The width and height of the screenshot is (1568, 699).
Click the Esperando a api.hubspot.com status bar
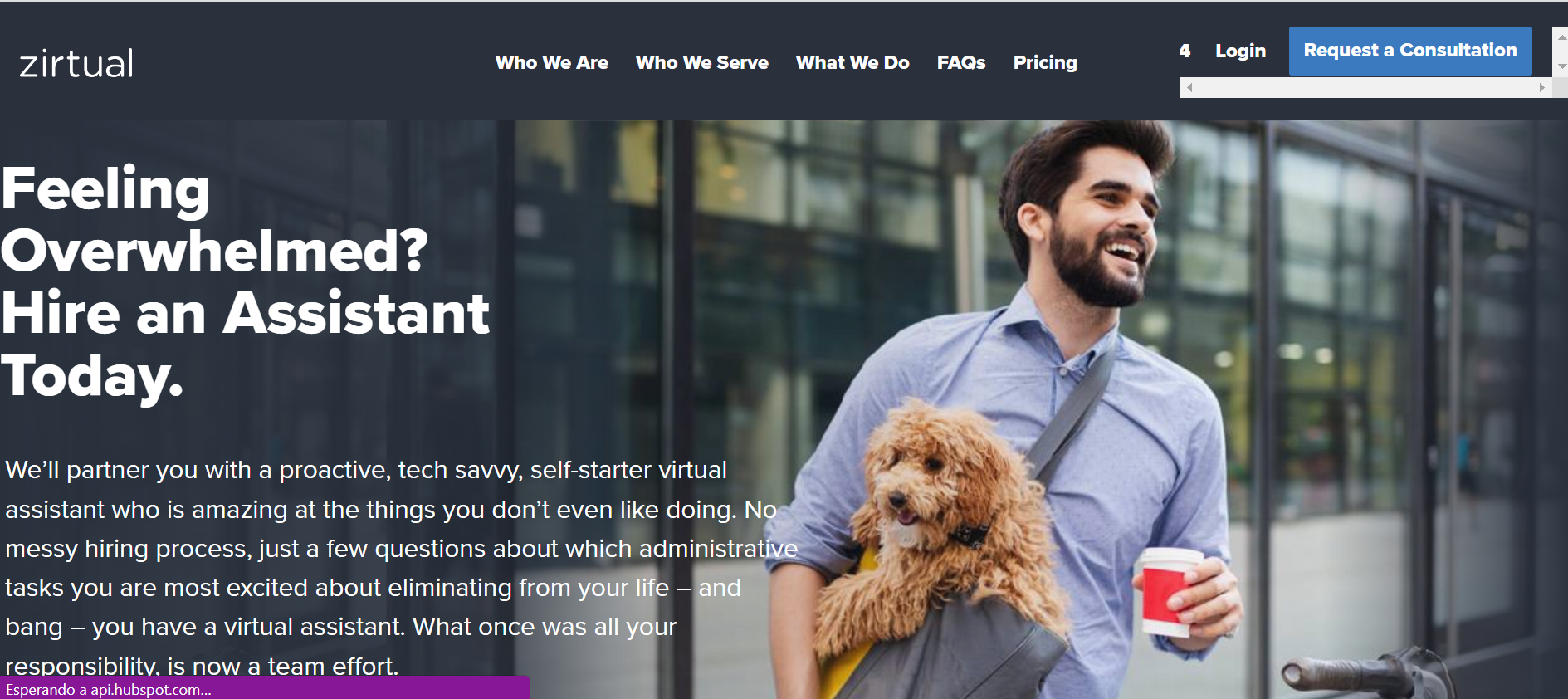[264, 689]
